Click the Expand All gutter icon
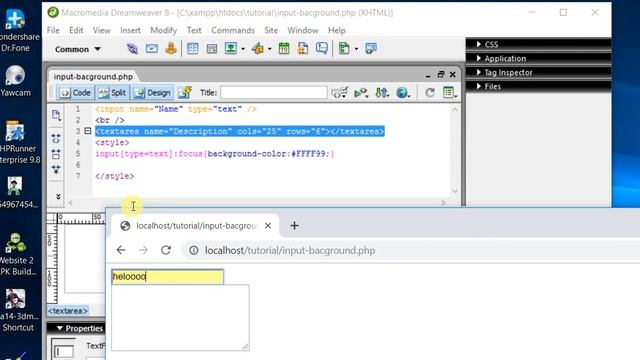This screenshot has height=360, width=640. [x=56, y=169]
